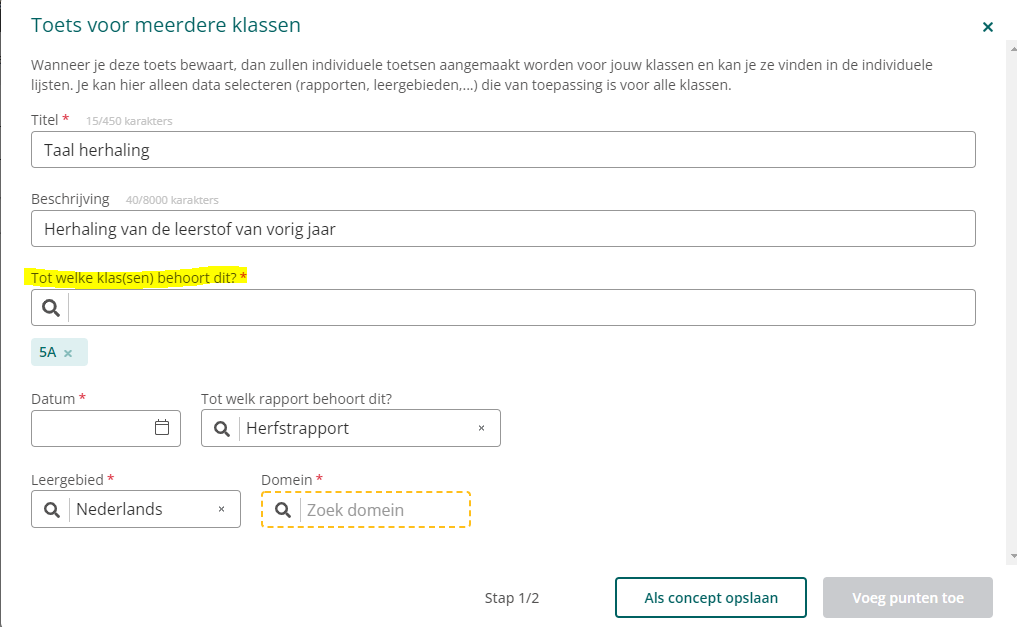The image size is (1017, 627).
Task: Click the scrollbar up arrow
Action: pos(1012,48)
